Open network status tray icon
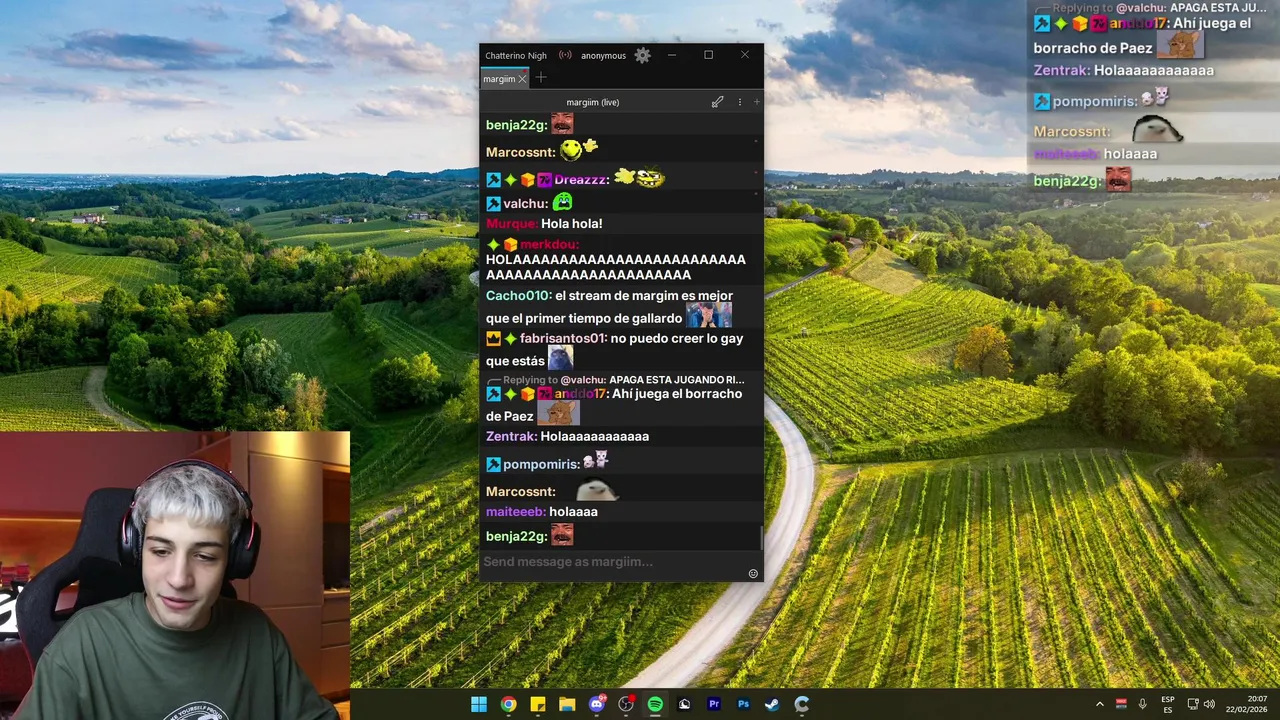 [1193, 704]
